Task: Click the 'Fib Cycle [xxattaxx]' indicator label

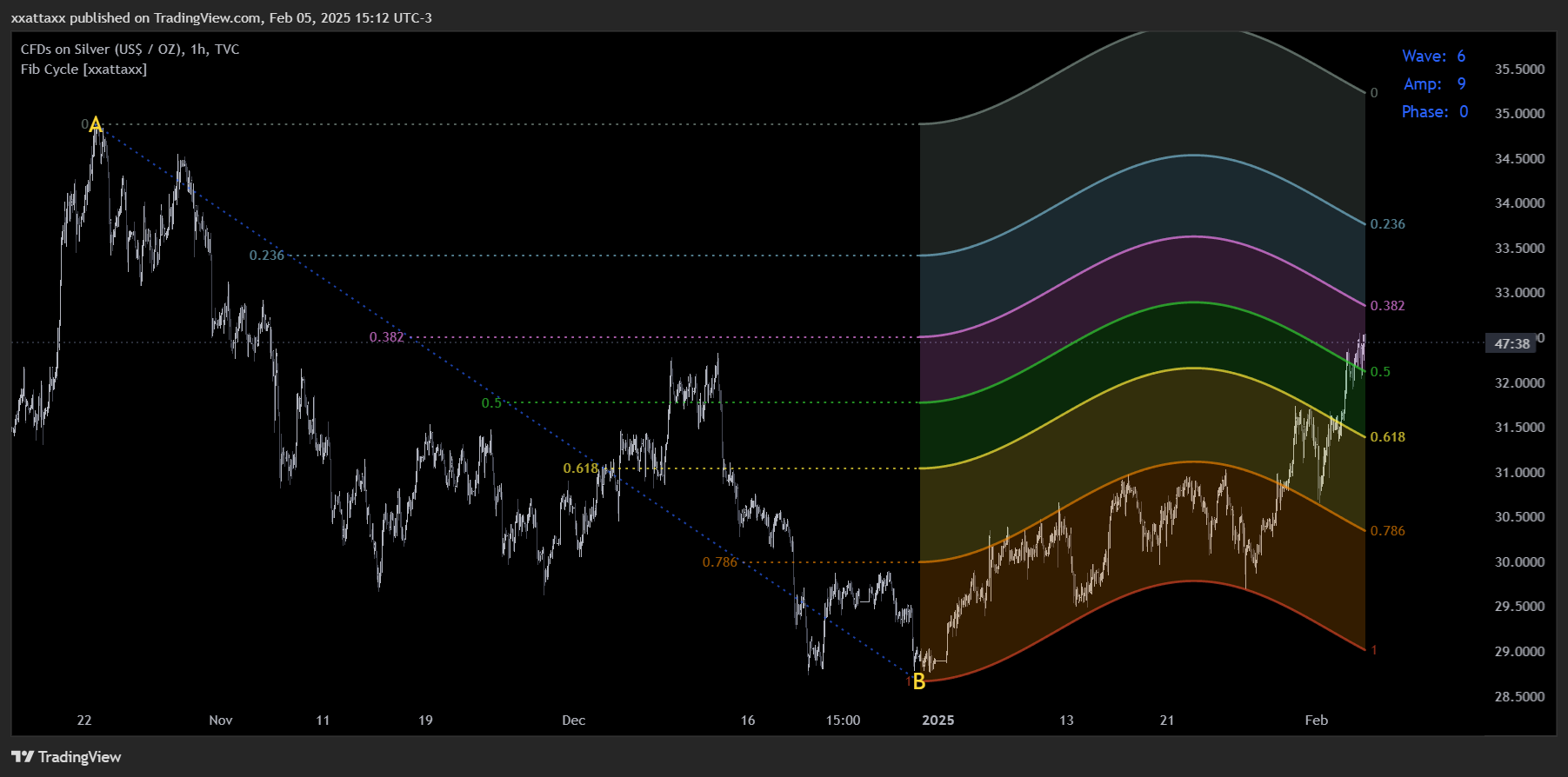Action: 83,69
